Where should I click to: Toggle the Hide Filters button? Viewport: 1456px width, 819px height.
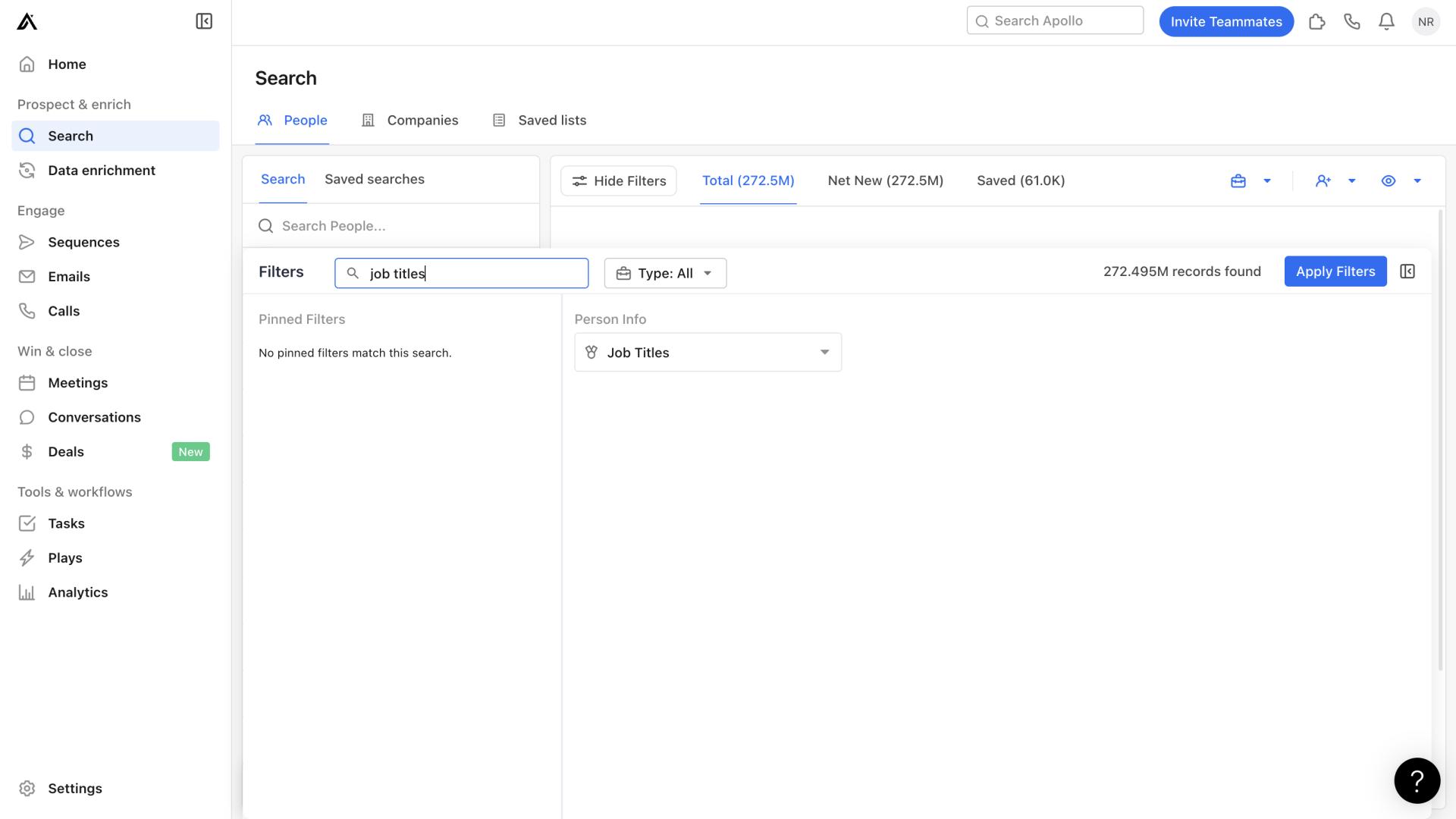tap(618, 180)
